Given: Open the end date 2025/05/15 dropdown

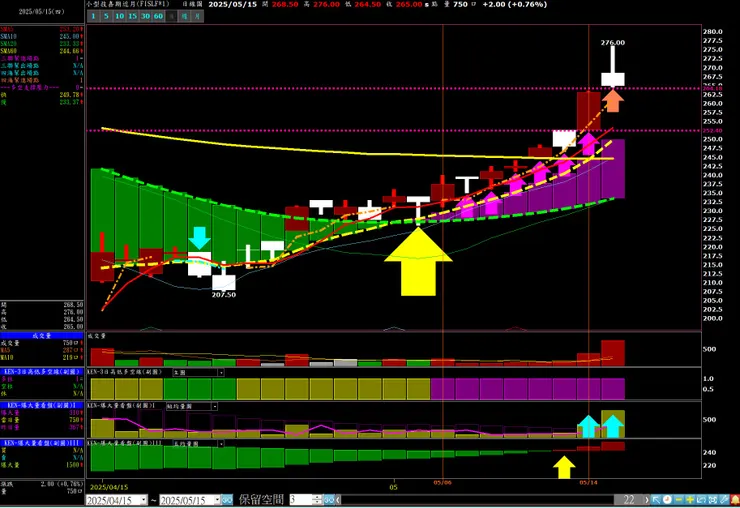Looking at the screenshot, I should [218, 499].
